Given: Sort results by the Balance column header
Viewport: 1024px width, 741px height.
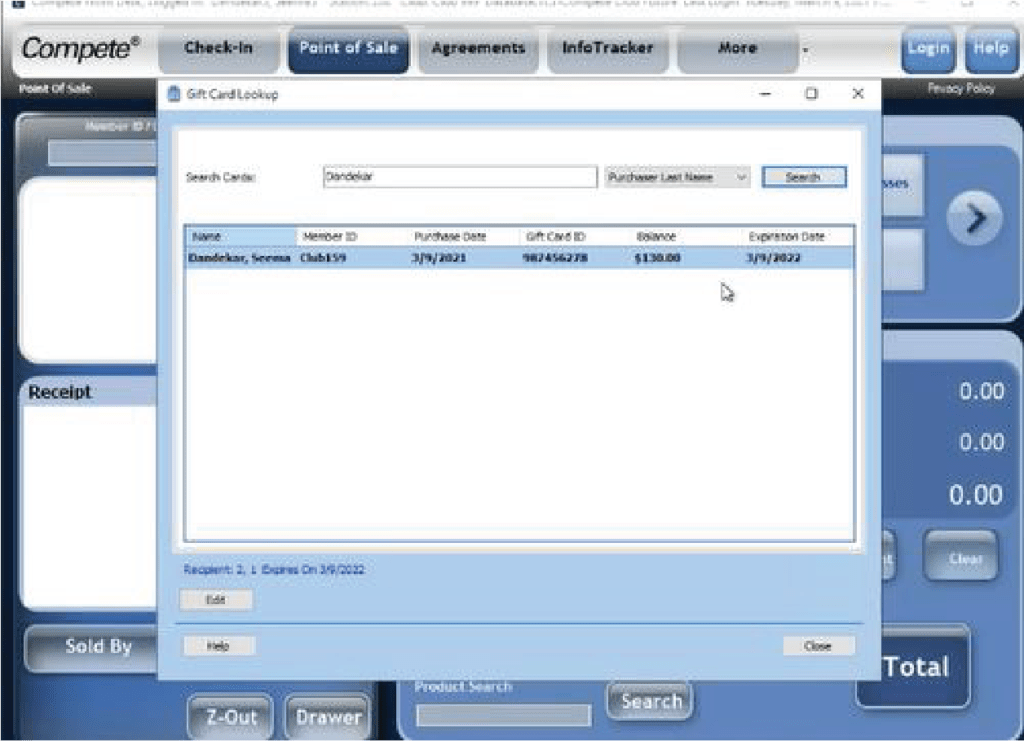Looking at the screenshot, I should click(687, 236).
